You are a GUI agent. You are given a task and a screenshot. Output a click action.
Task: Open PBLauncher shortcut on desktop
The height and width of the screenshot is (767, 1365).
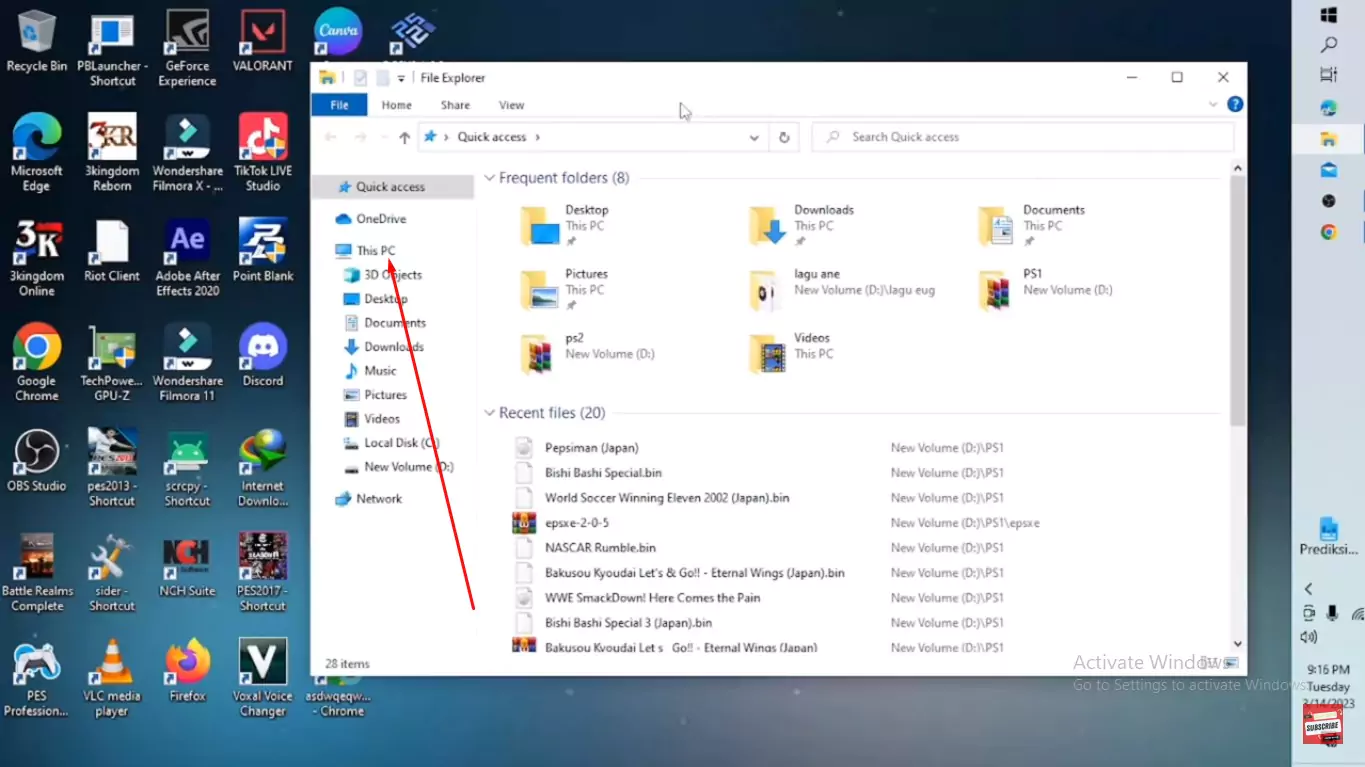112,49
